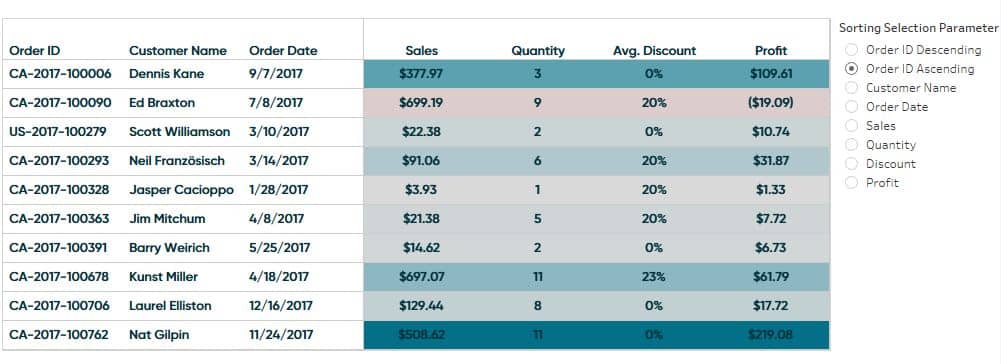Screen dimensions: 1001x364
Task: Click the Order ID column header
Action: point(34,50)
